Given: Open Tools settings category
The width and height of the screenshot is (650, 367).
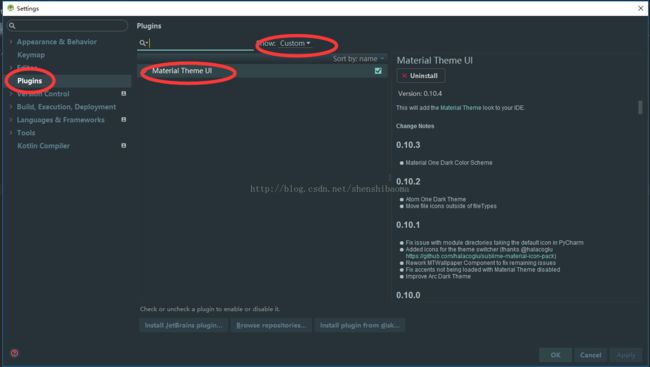Looking at the screenshot, I should pyautogui.click(x=26, y=133).
